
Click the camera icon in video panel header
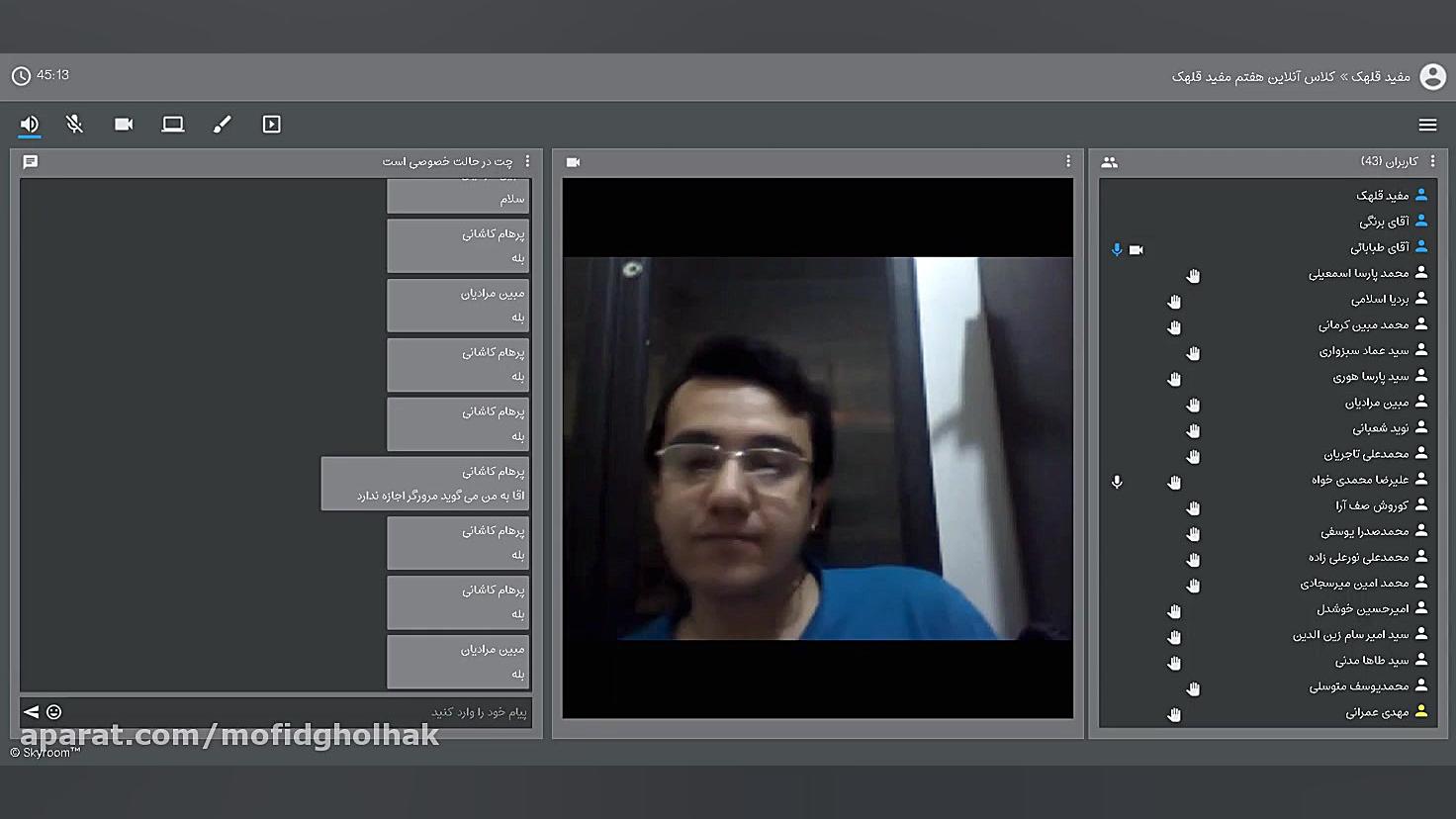point(573,162)
